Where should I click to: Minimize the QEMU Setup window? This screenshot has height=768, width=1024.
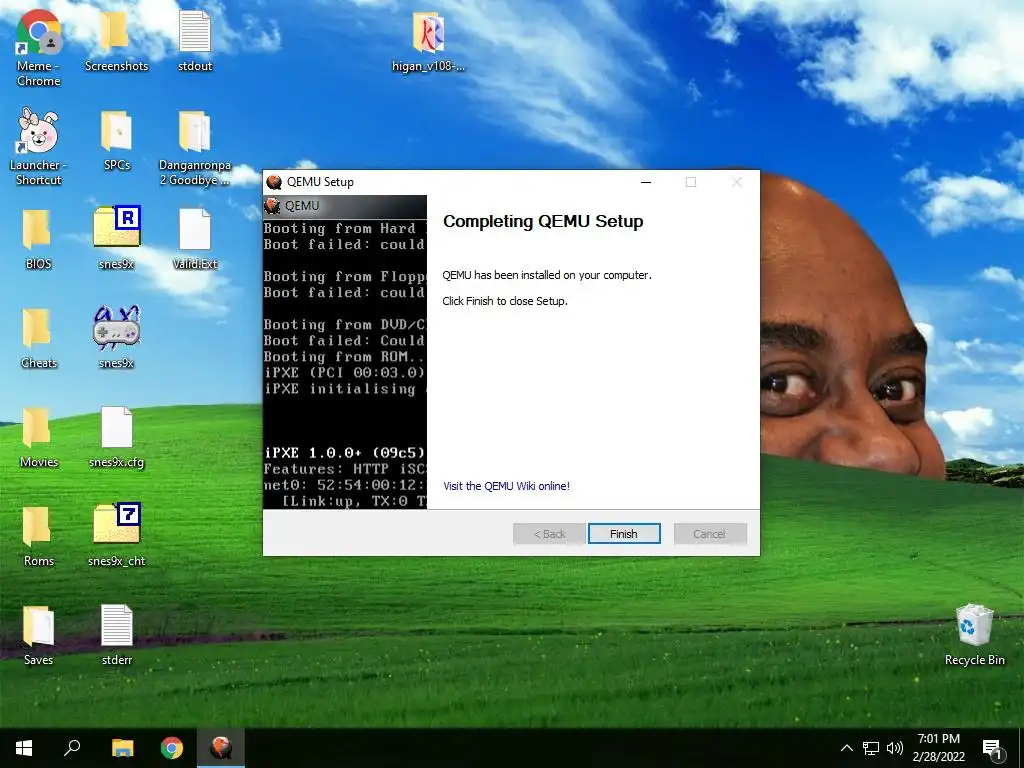(x=646, y=182)
